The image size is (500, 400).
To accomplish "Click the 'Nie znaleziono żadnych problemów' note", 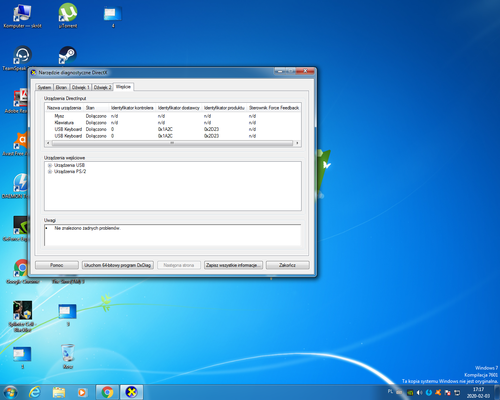I will tap(87, 228).
